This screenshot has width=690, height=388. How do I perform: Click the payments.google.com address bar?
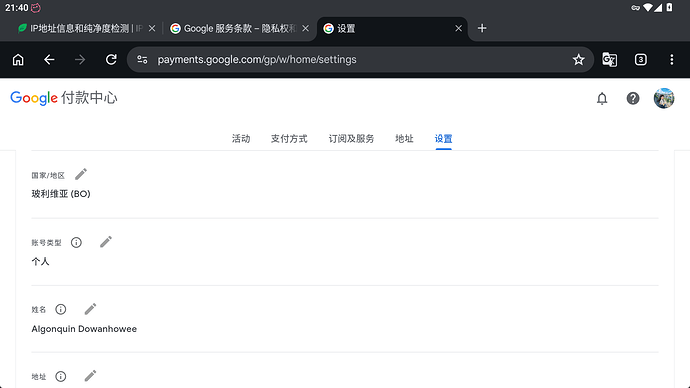point(360,59)
